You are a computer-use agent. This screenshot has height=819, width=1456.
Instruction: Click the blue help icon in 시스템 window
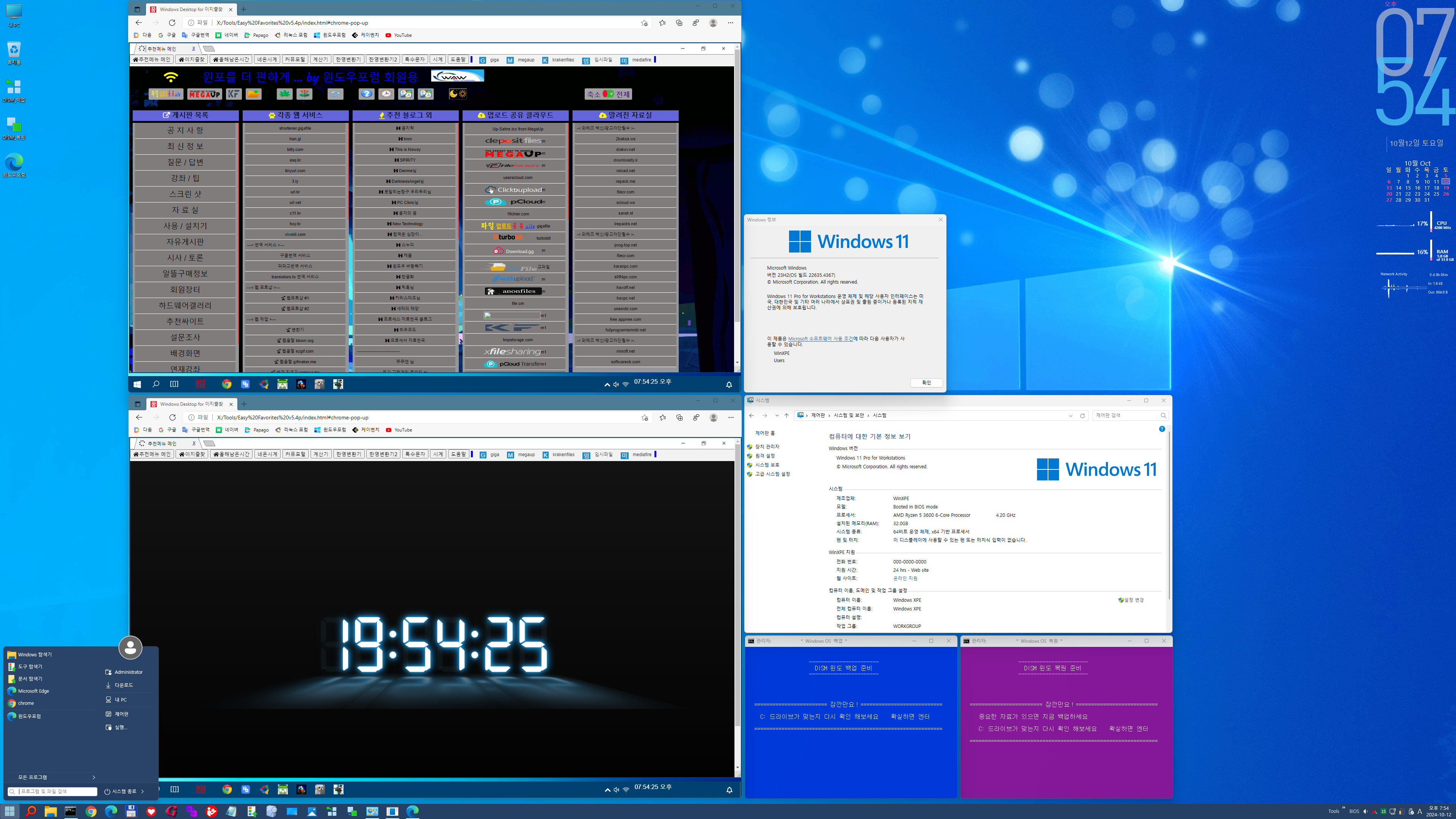[1162, 429]
